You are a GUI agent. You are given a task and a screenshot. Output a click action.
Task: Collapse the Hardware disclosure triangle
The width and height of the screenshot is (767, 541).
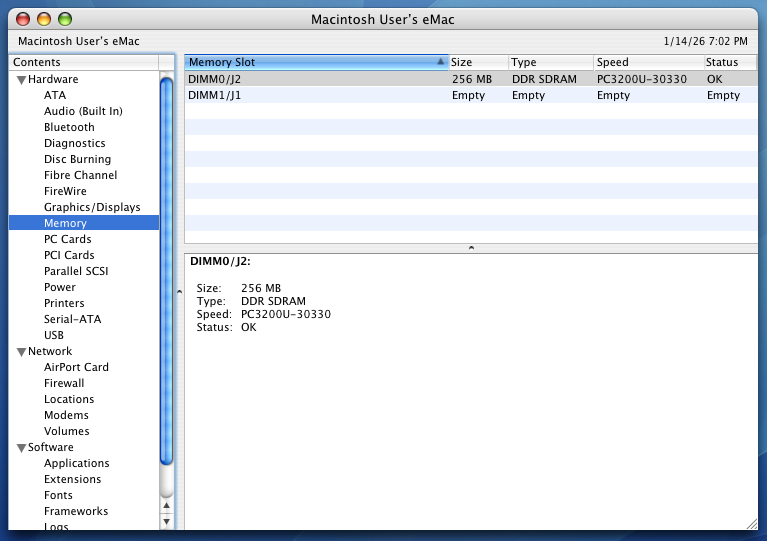(x=21, y=80)
